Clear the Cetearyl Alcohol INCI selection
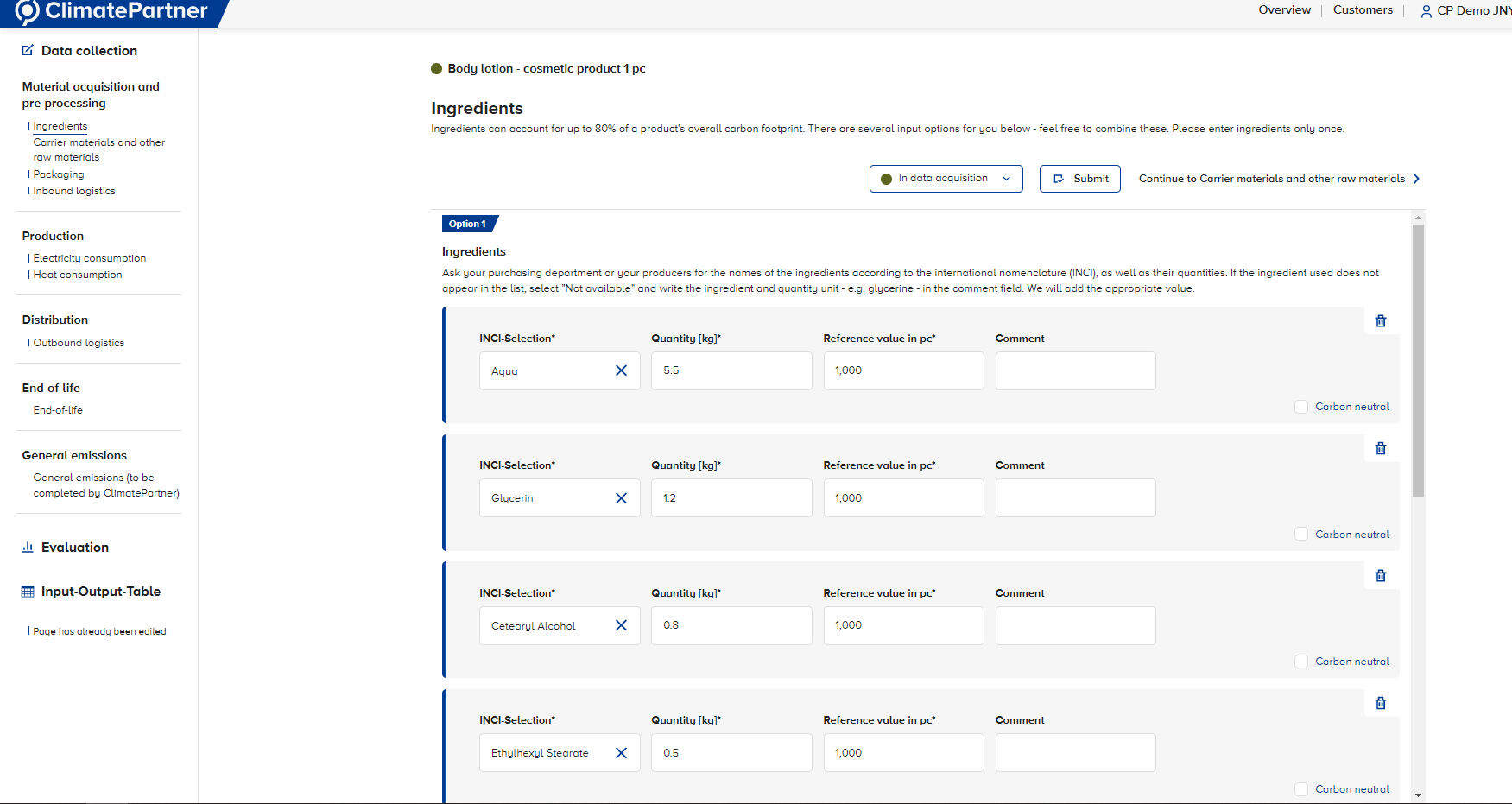1512x804 pixels. [x=621, y=625]
